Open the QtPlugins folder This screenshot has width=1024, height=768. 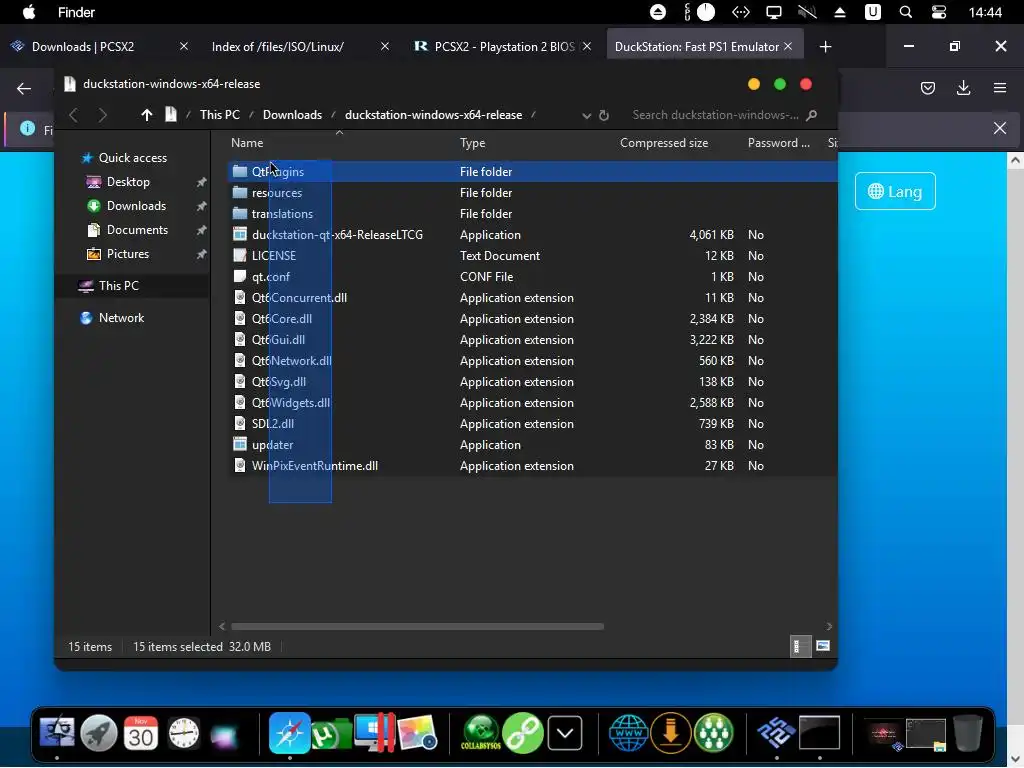pyautogui.click(x=278, y=172)
